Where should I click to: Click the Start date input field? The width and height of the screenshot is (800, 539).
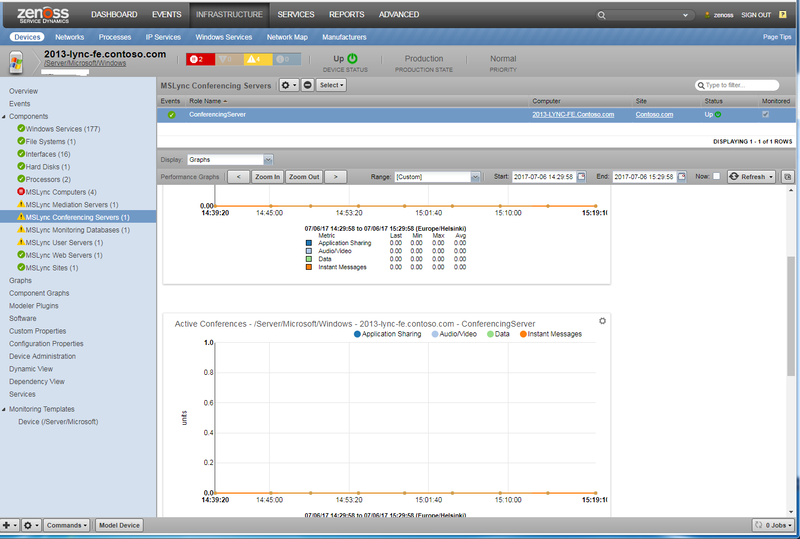(544, 177)
